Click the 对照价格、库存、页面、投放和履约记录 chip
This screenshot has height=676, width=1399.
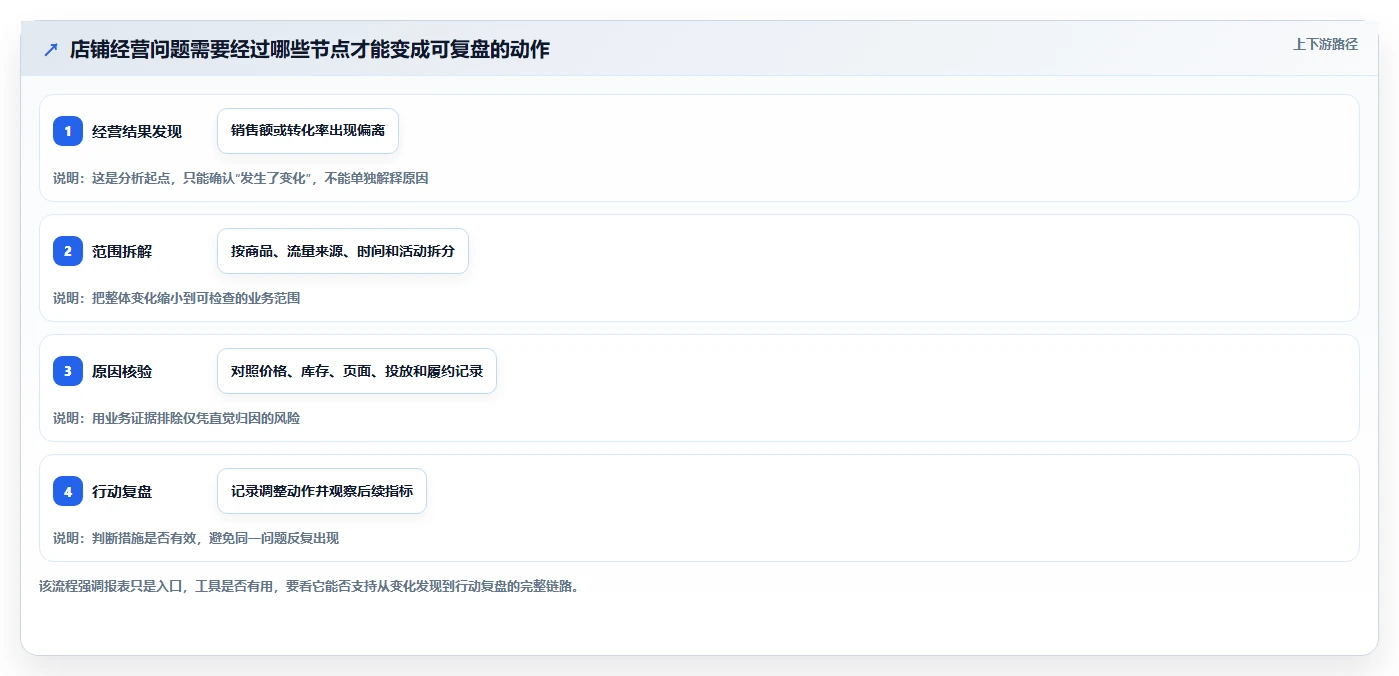click(x=357, y=371)
